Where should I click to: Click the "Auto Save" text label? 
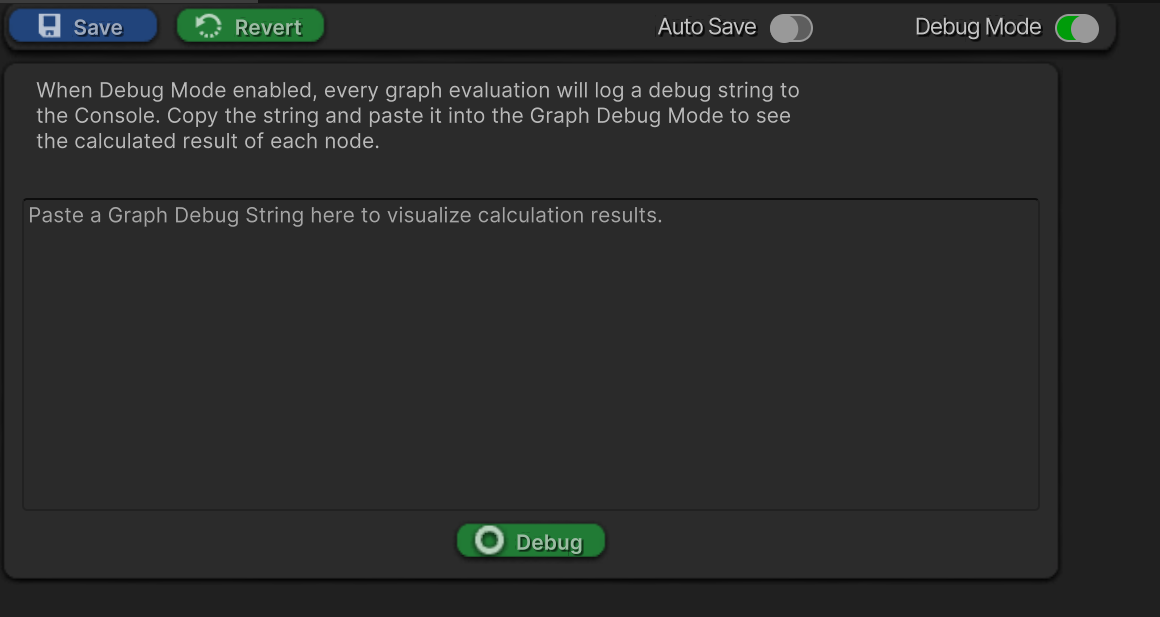click(x=706, y=27)
